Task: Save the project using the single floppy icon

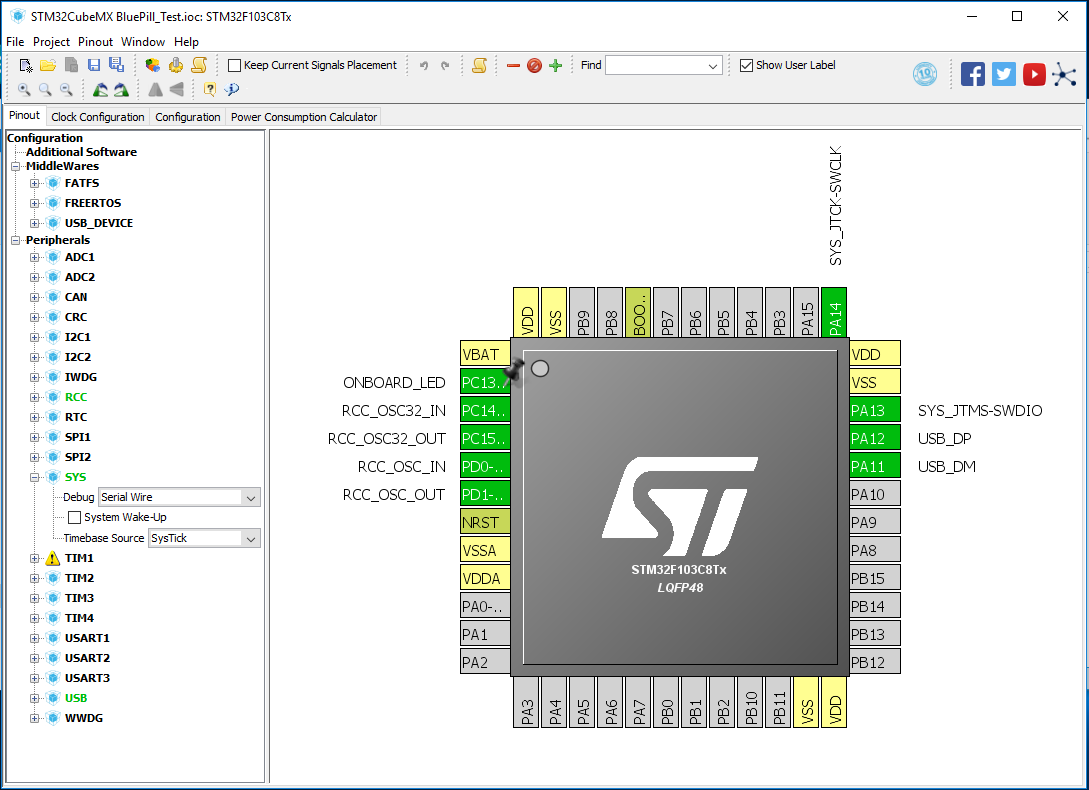Action: coord(94,65)
